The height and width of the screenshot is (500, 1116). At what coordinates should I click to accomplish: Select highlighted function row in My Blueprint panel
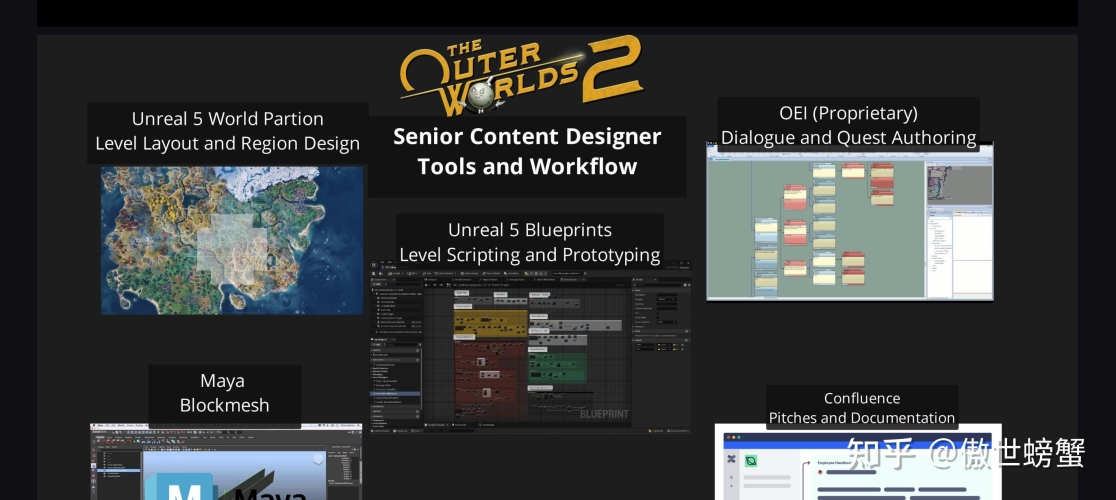click(396, 393)
